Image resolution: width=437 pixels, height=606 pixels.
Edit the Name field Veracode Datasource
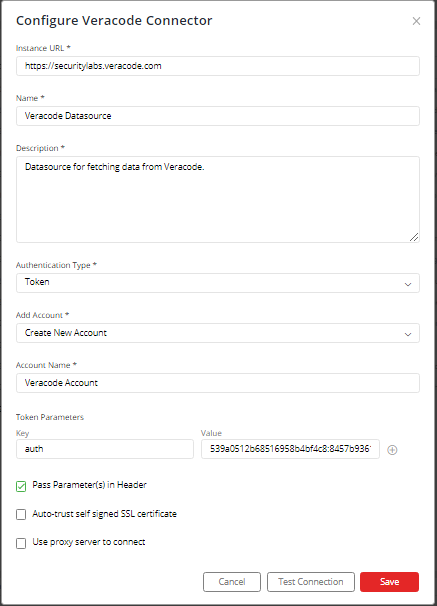[218, 116]
